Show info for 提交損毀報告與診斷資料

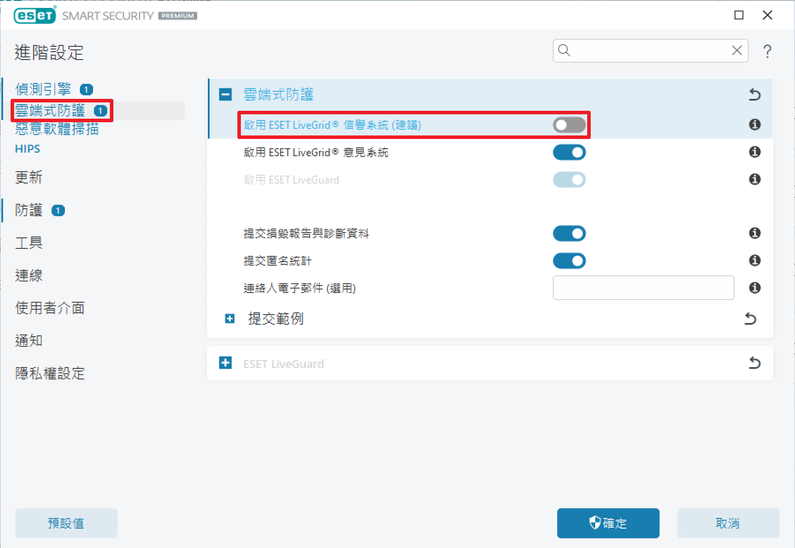pyautogui.click(x=754, y=233)
